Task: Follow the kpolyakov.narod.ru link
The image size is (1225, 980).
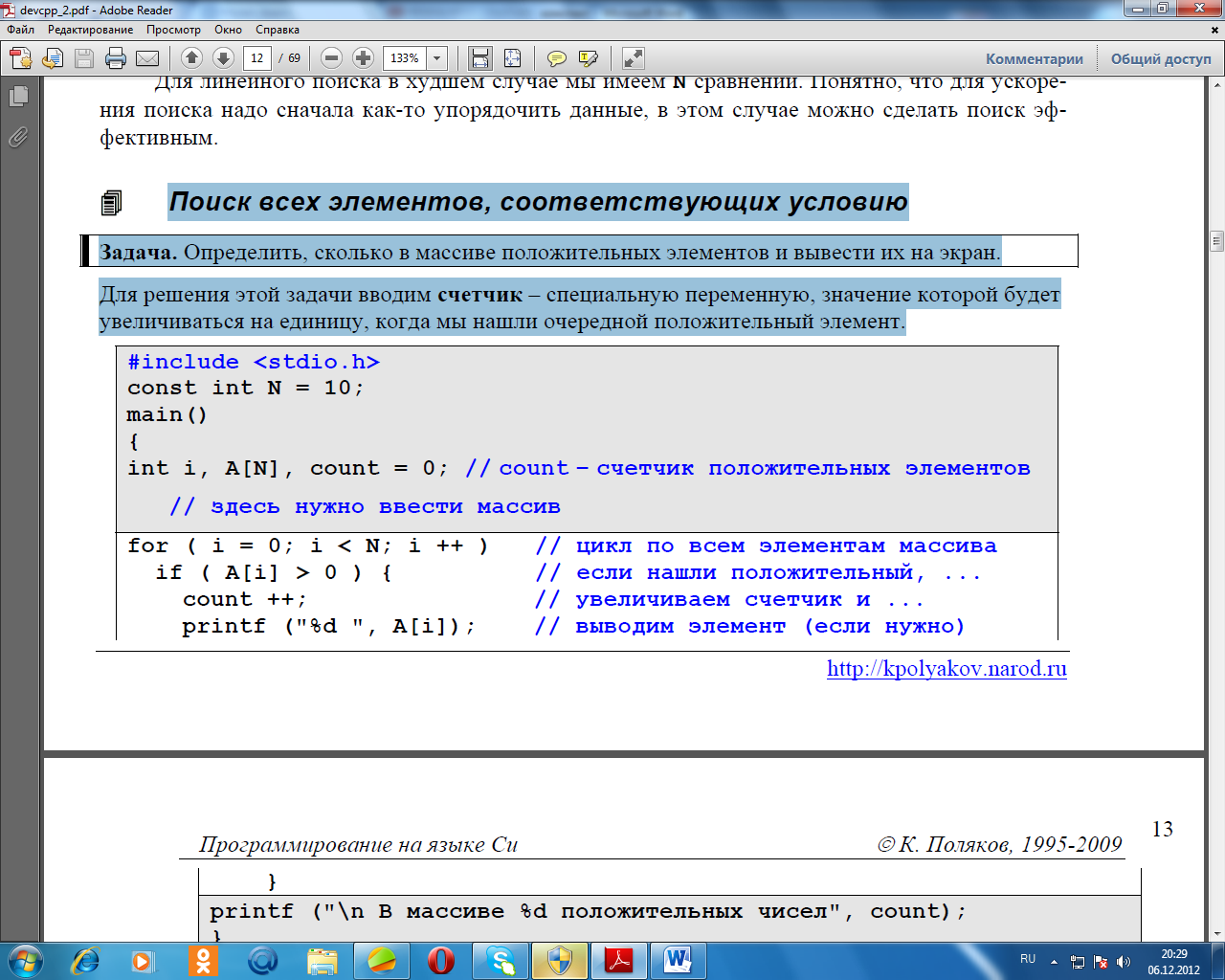Action: 947,669
